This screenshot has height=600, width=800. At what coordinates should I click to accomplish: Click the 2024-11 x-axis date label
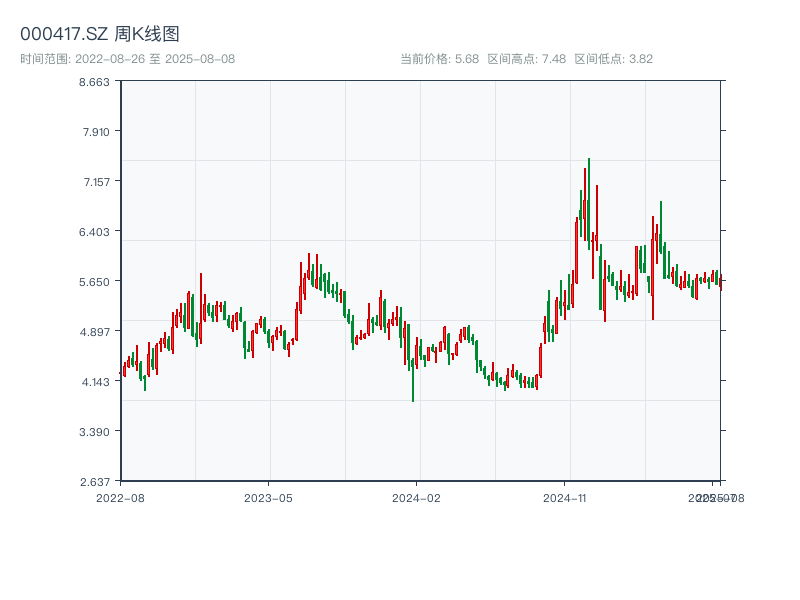(565, 497)
